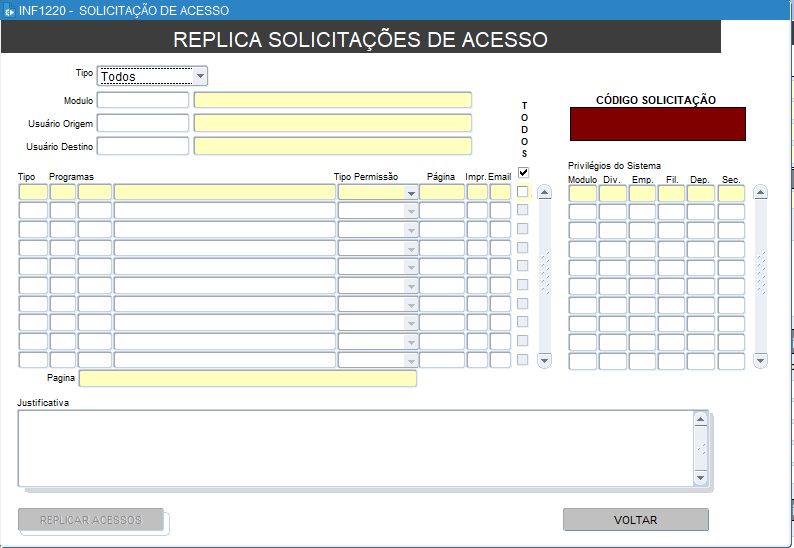Click programs list scroll down arrow
Image resolution: width=794 pixels, height=548 pixels.
544,361
